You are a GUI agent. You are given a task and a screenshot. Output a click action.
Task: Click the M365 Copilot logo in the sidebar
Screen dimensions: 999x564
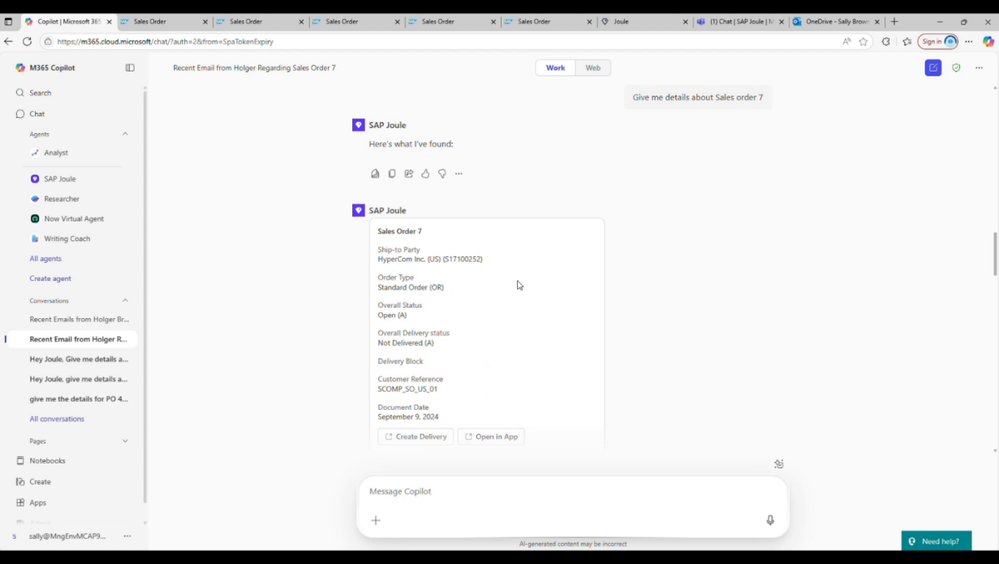click(20, 68)
